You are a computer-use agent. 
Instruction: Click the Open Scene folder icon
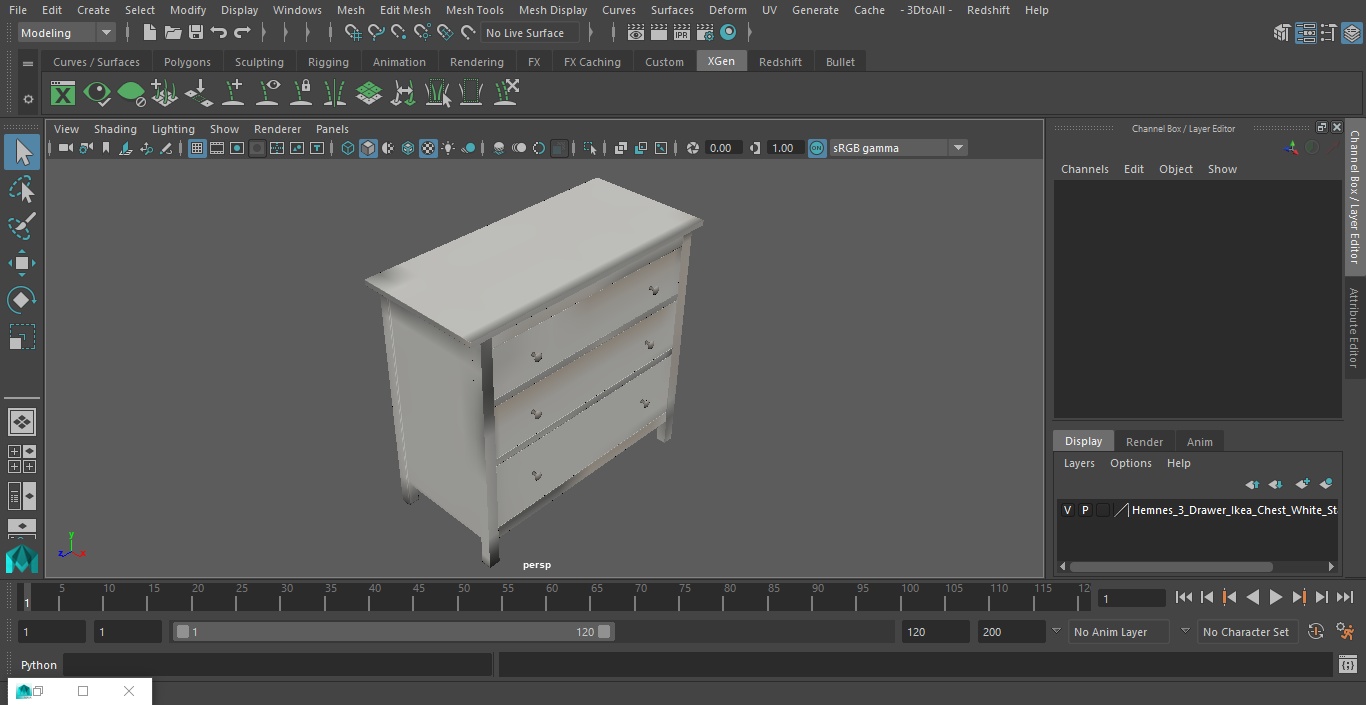[172, 33]
